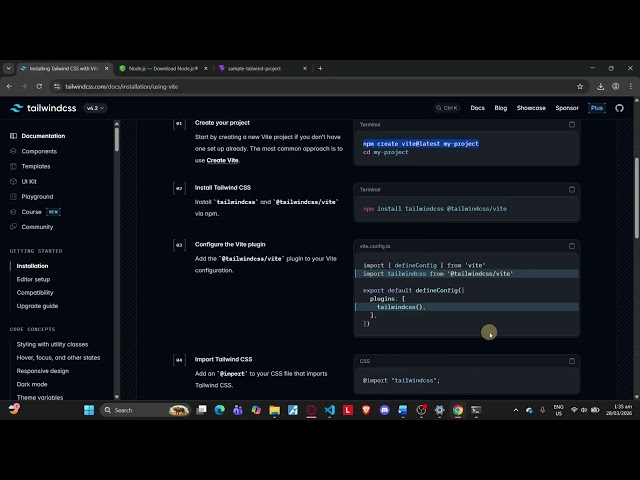640x480 pixels.
Task: Open the Chrome three-dot menu
Action: pyautogui.click(x=631, y=87)
